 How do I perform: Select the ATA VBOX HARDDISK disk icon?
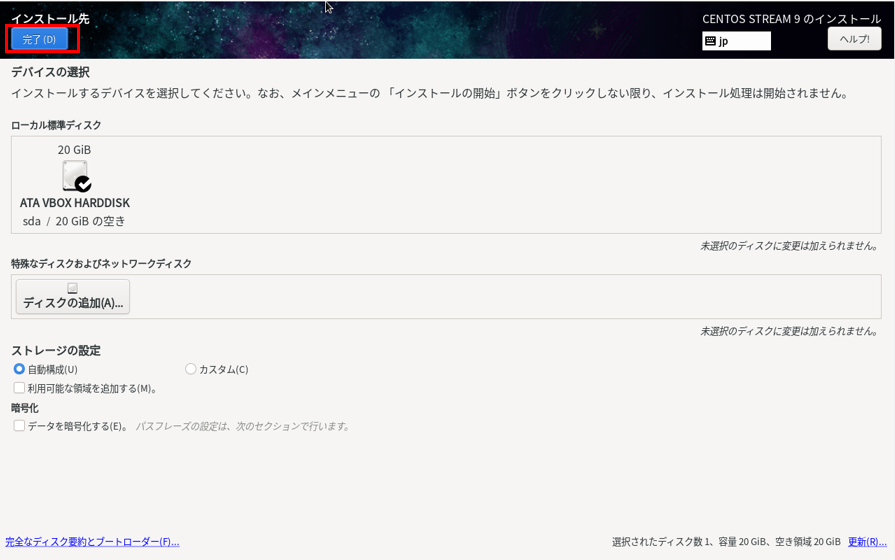click(x=76, y=176)
